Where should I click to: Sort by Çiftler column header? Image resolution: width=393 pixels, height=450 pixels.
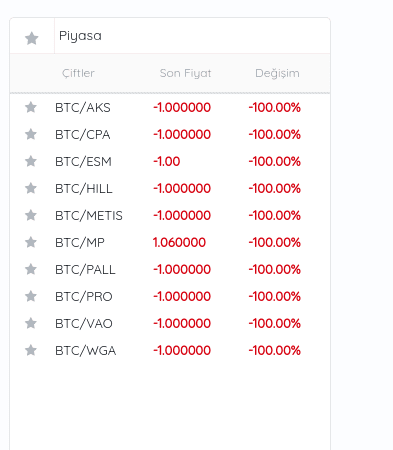tap(78, 73)
